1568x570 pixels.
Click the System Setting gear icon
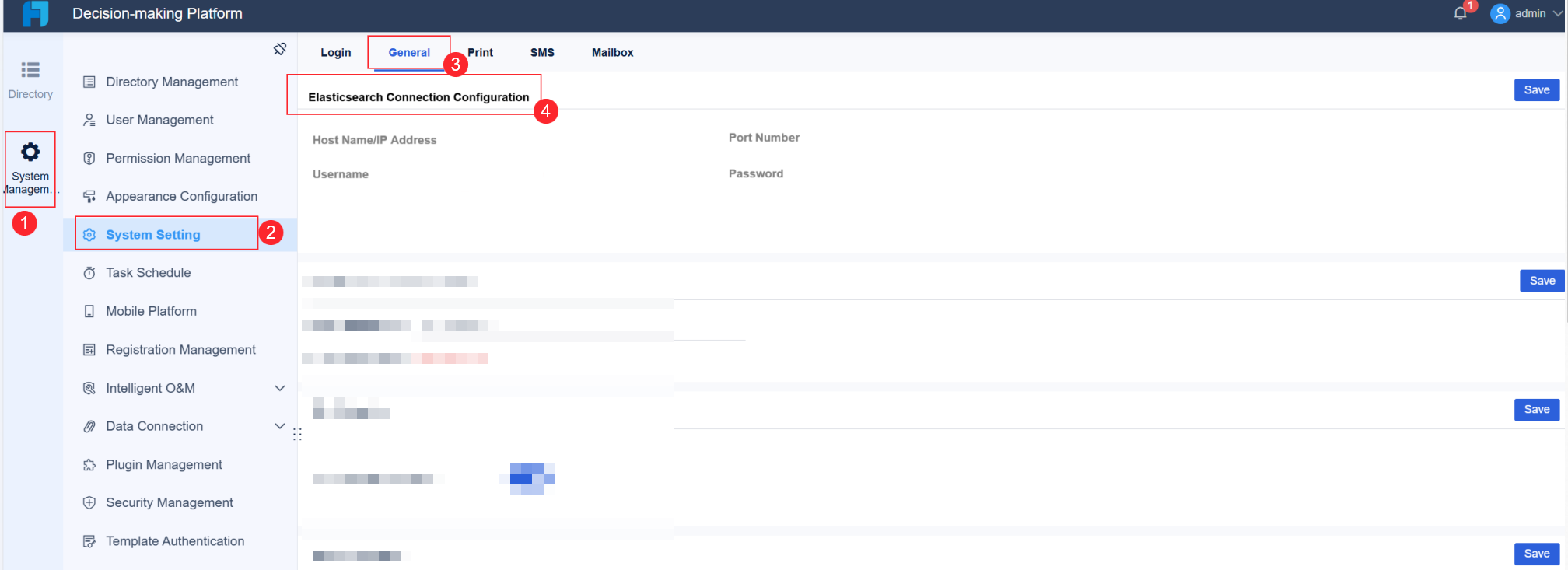tap(89, 235)
